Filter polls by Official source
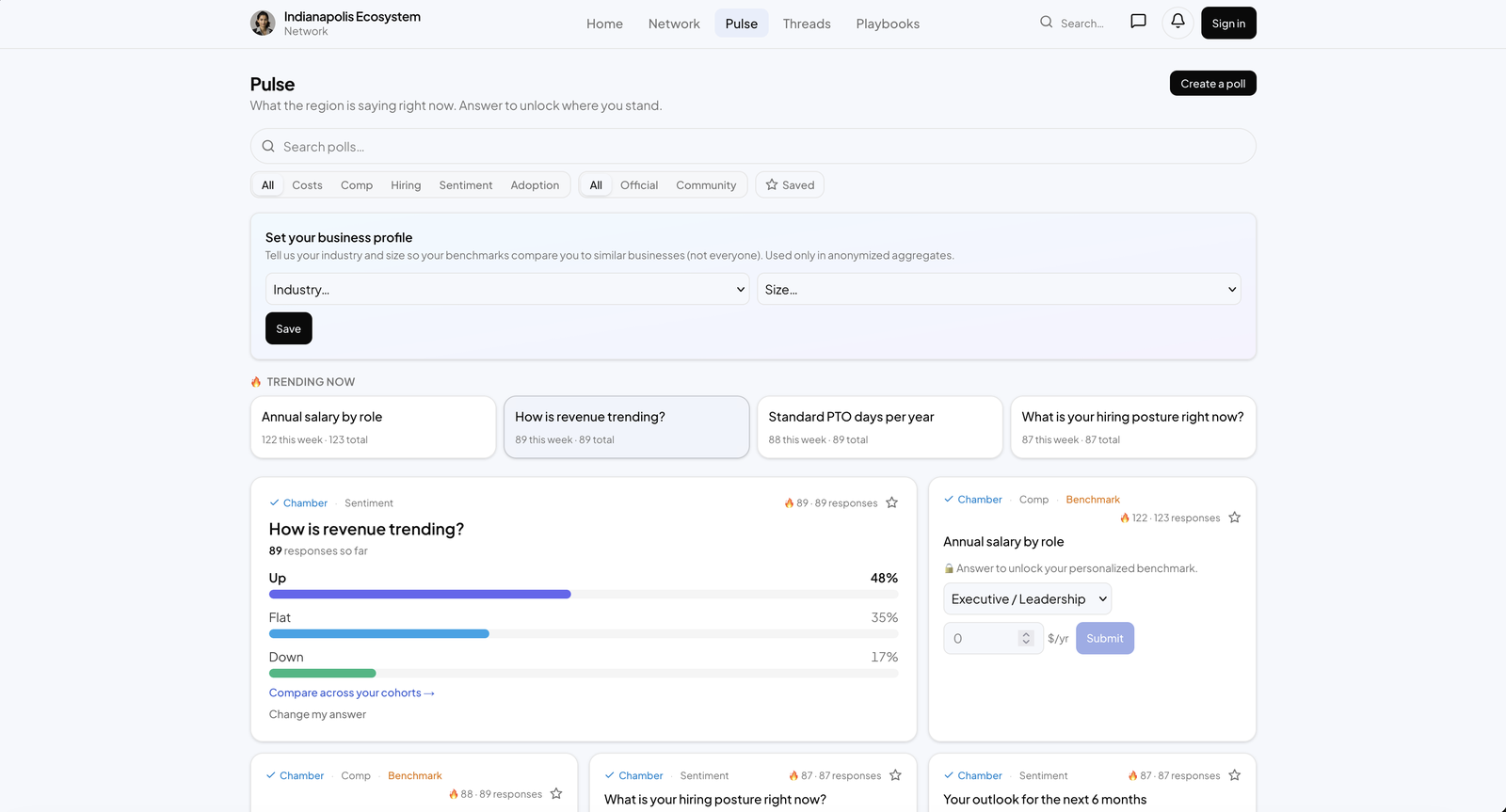The width and height of the screenshot is (1506, 812). (639, 185)
